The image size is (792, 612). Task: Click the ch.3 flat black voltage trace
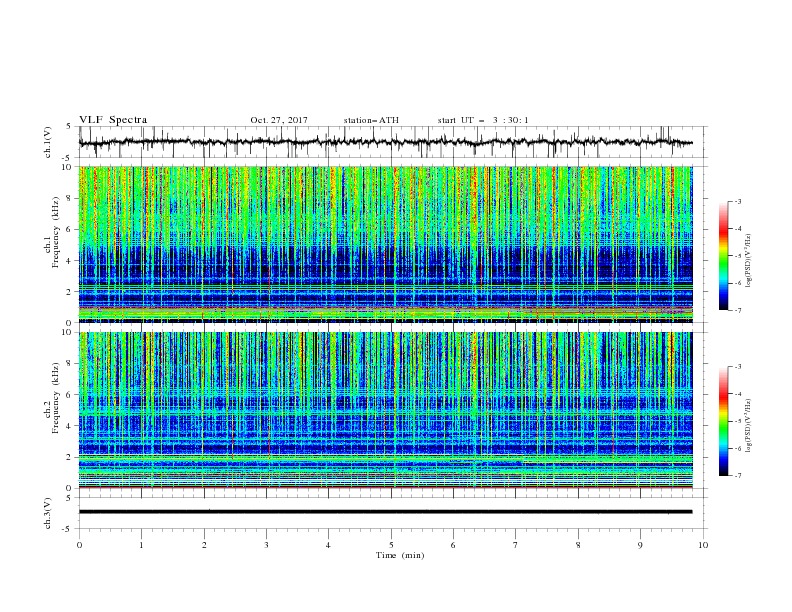click(x=385, y=512)
